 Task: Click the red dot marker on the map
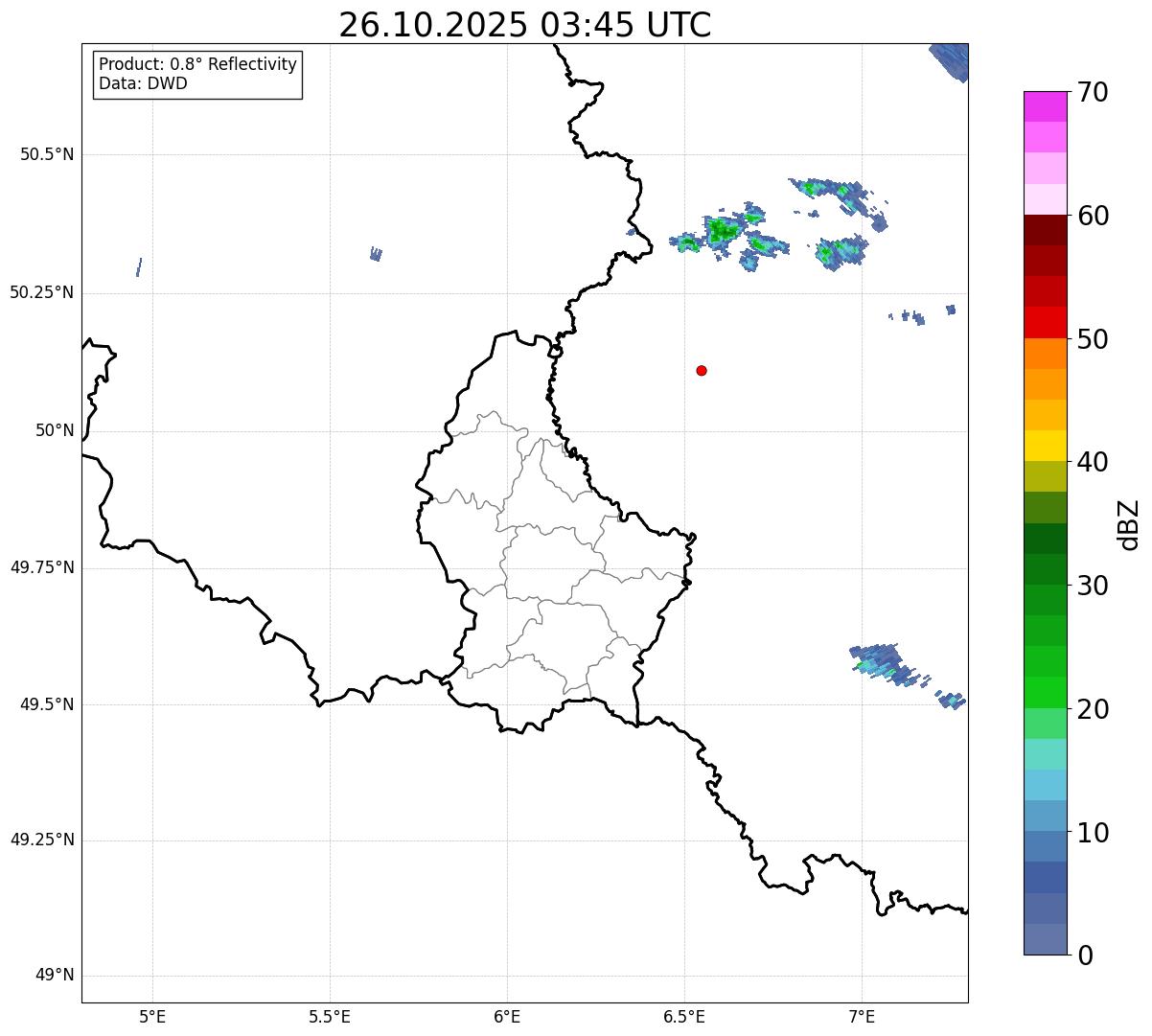point(702,371)
